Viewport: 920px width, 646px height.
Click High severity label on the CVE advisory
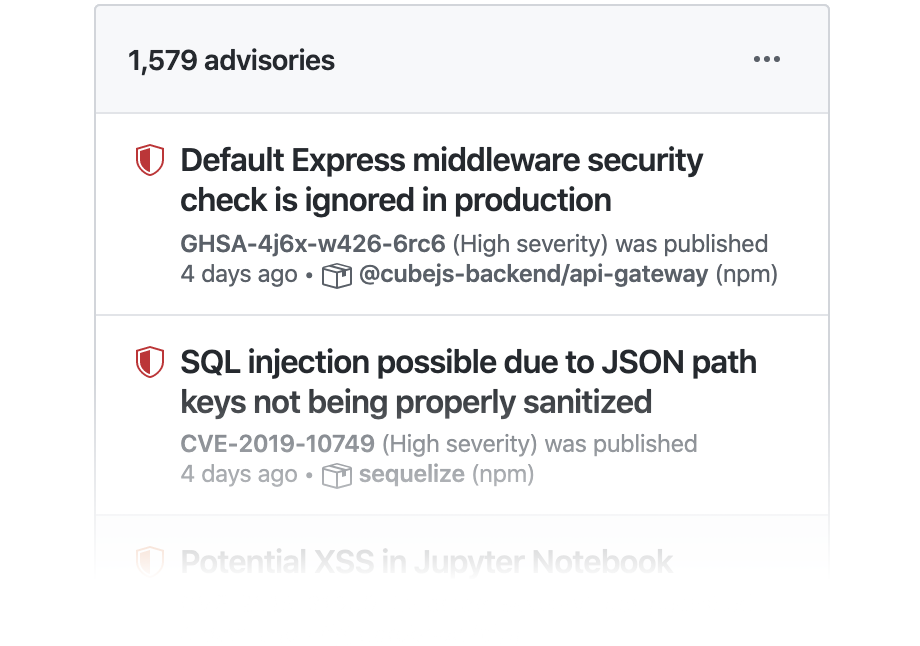460,444
